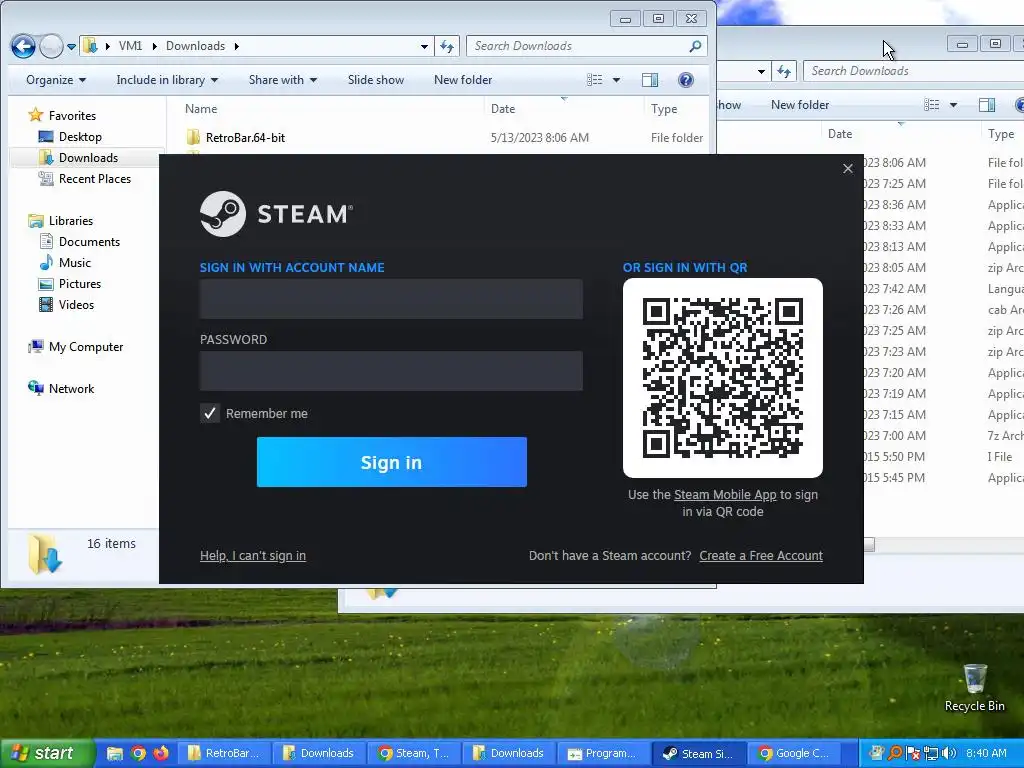
Task: Open address bar history dropdown in front window
Action: click(424, 46)
